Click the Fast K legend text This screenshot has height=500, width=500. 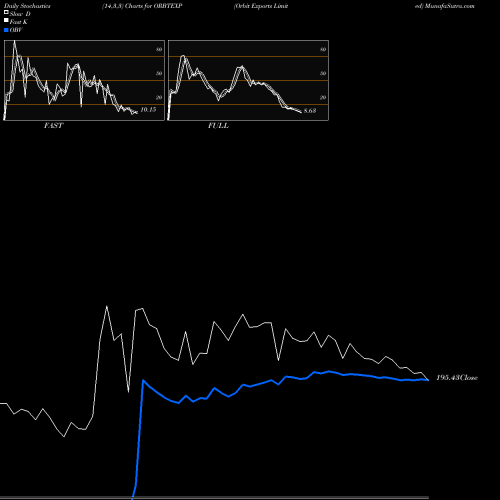click(19, 22)
